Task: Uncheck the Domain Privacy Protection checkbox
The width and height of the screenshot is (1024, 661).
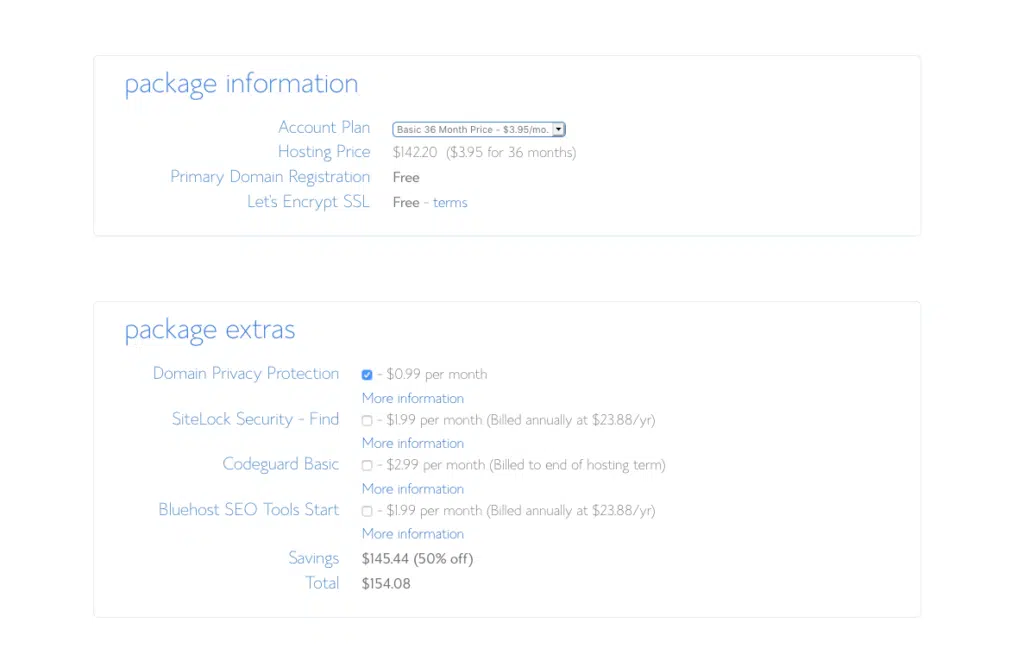Action: click(367, 375)
